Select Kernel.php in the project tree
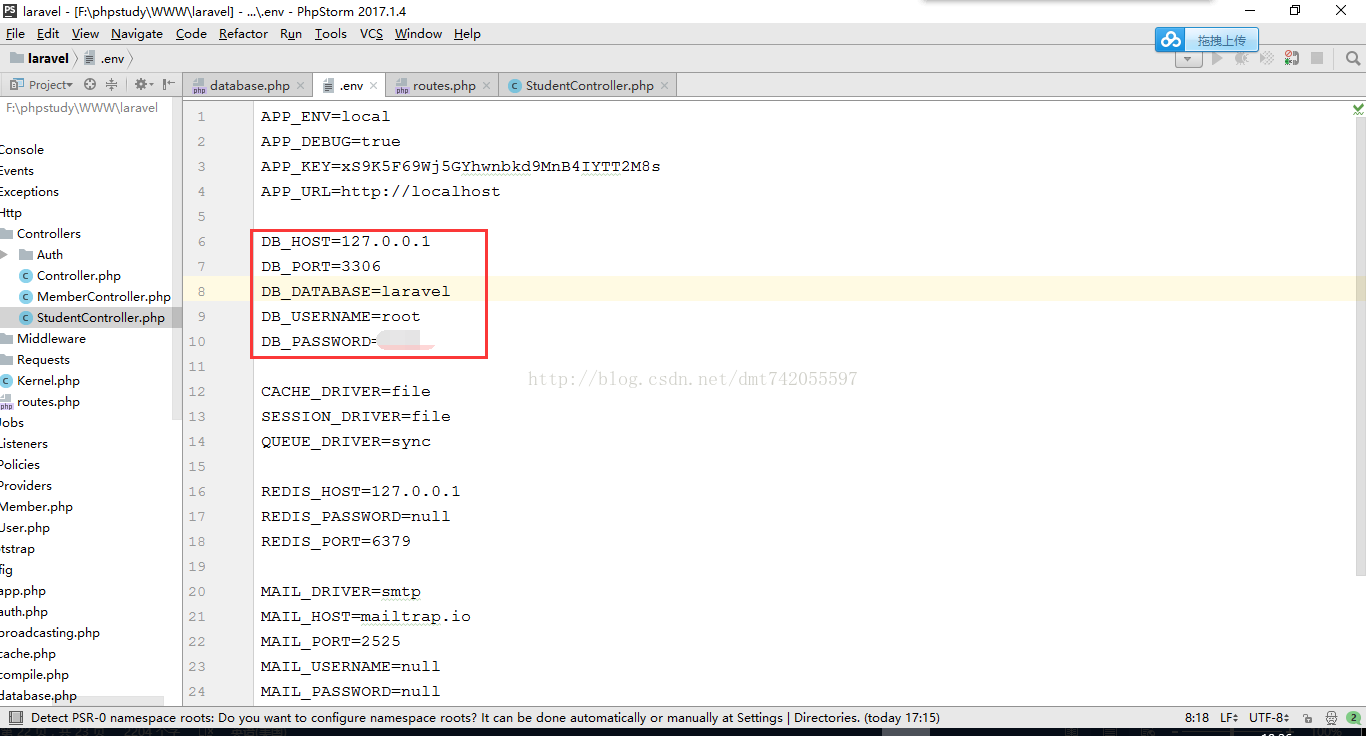This screenshot has height=736, width=1366. 48,381
